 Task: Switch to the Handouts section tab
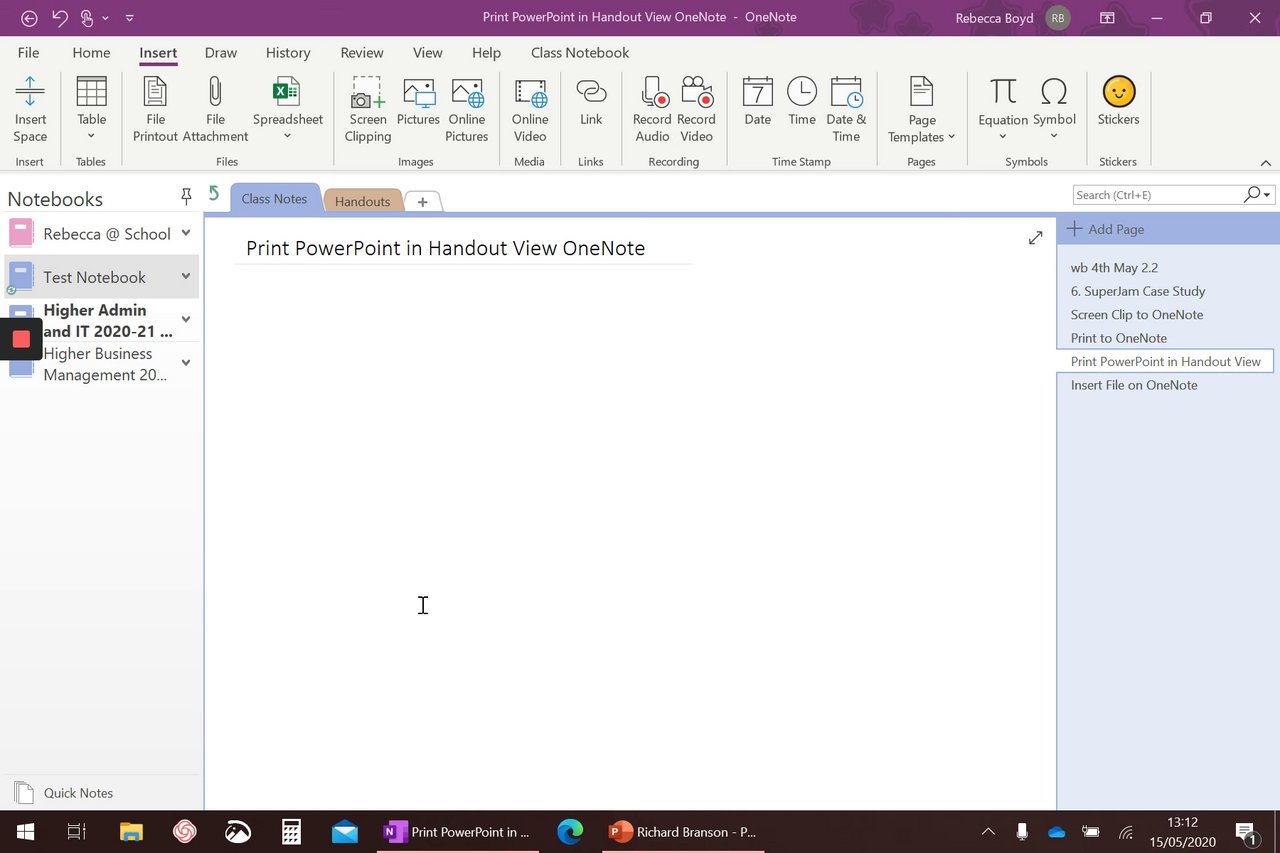362,201
